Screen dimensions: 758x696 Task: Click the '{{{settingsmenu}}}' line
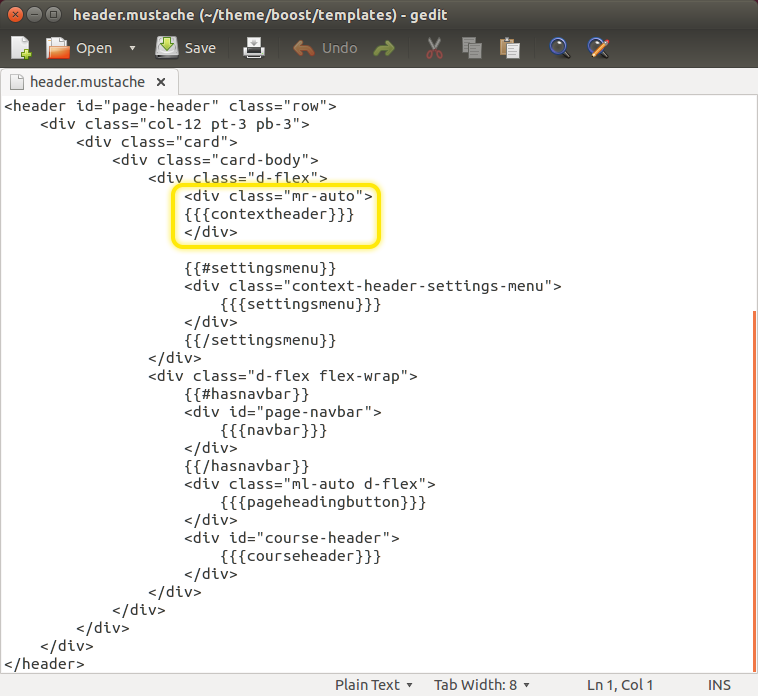(301, 304)
